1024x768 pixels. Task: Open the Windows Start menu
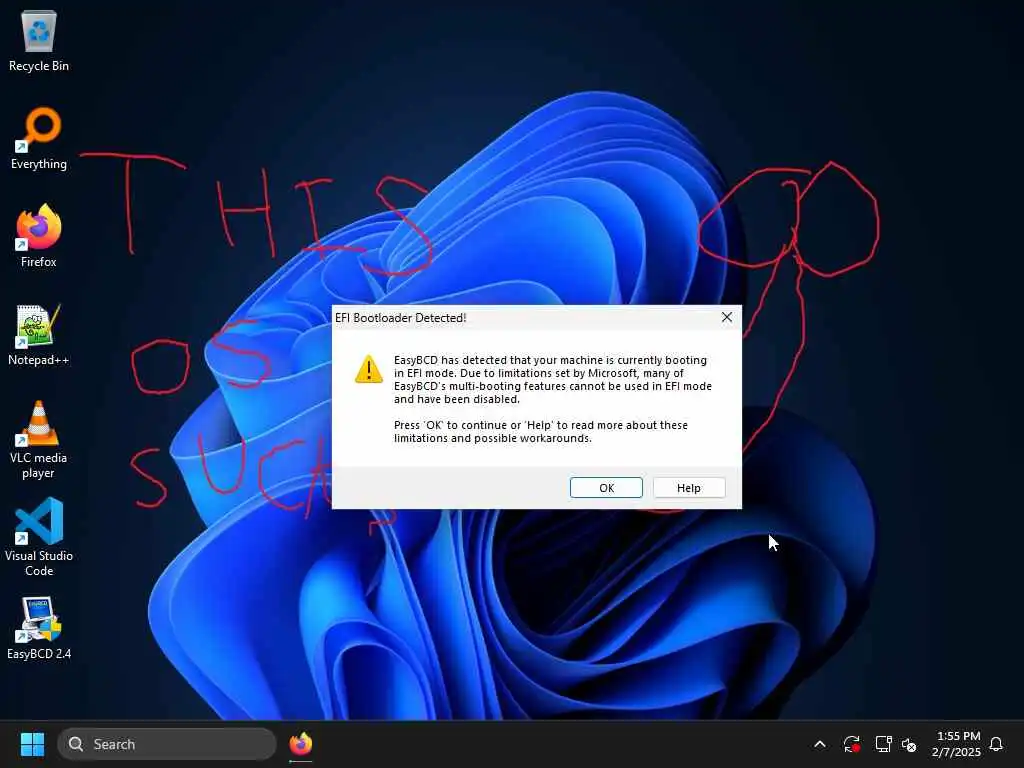pos(33,744)
